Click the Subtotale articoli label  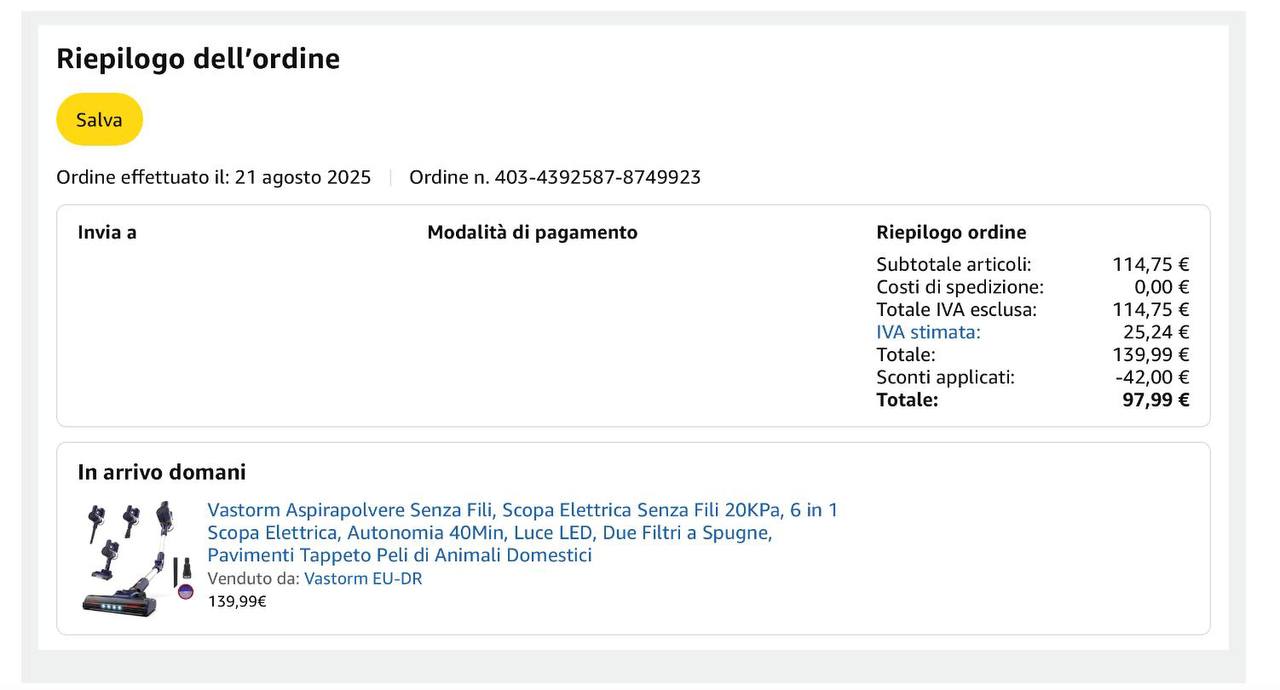(x=953, y=265)
